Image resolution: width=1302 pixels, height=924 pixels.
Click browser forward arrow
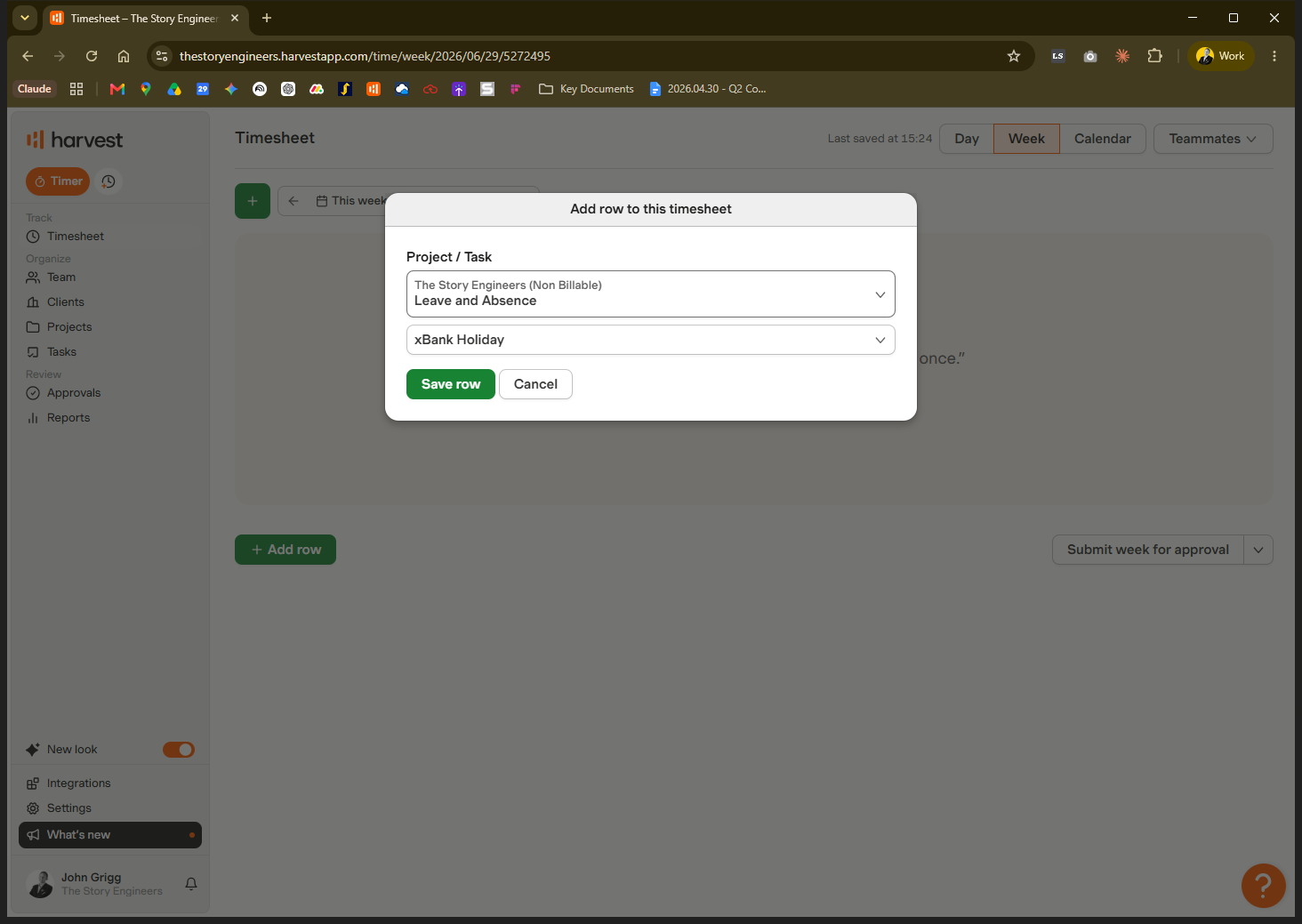[60, 56]
